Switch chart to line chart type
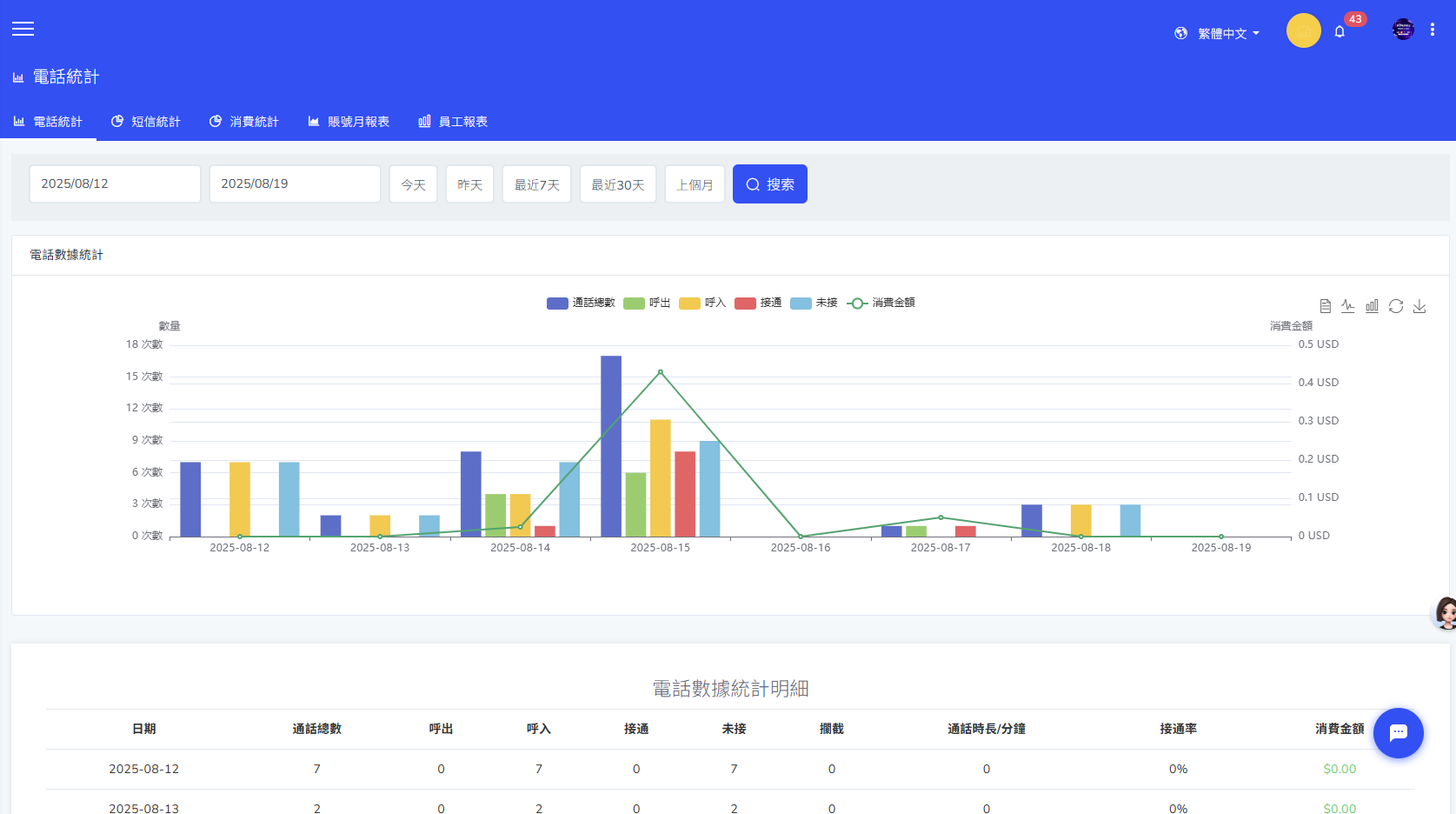 pos(1348,306)
